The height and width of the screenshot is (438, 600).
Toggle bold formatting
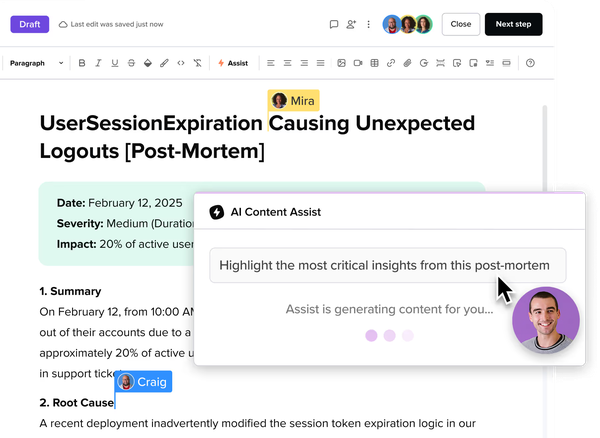(82, 63)
